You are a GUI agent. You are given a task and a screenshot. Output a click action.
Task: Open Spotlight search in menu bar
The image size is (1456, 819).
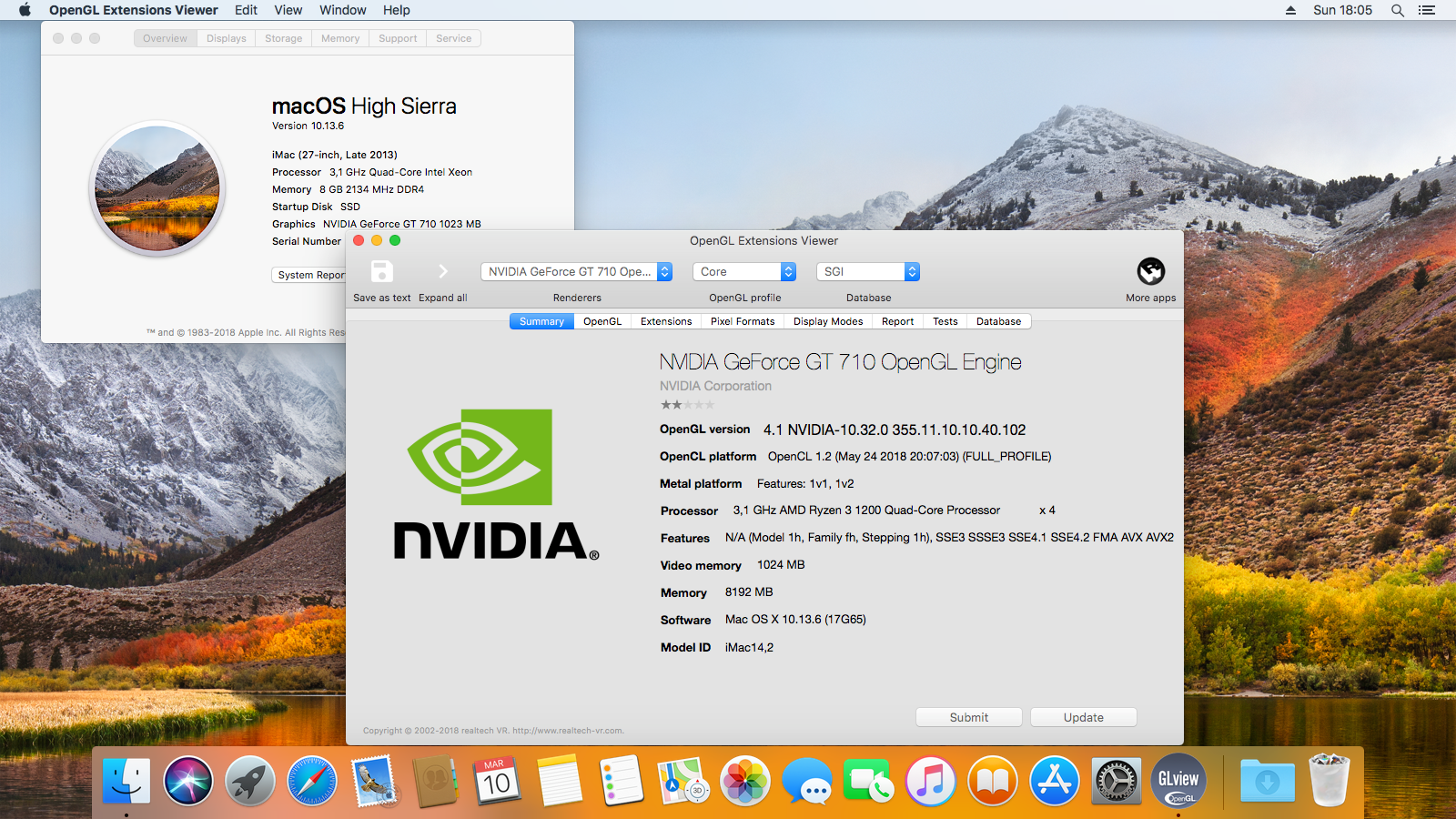(1398, 10)
